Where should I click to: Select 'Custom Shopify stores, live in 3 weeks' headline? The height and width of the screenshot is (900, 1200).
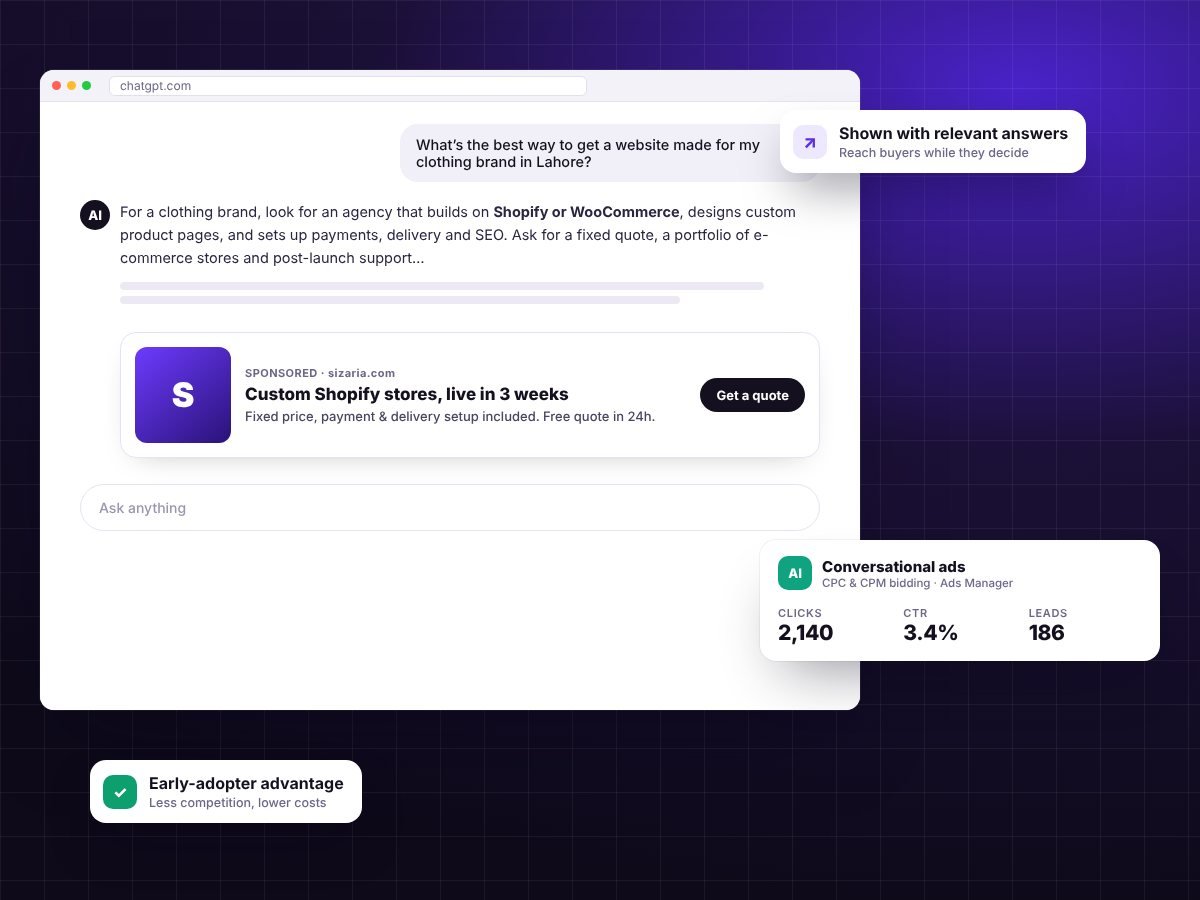(x=407, y=394)
